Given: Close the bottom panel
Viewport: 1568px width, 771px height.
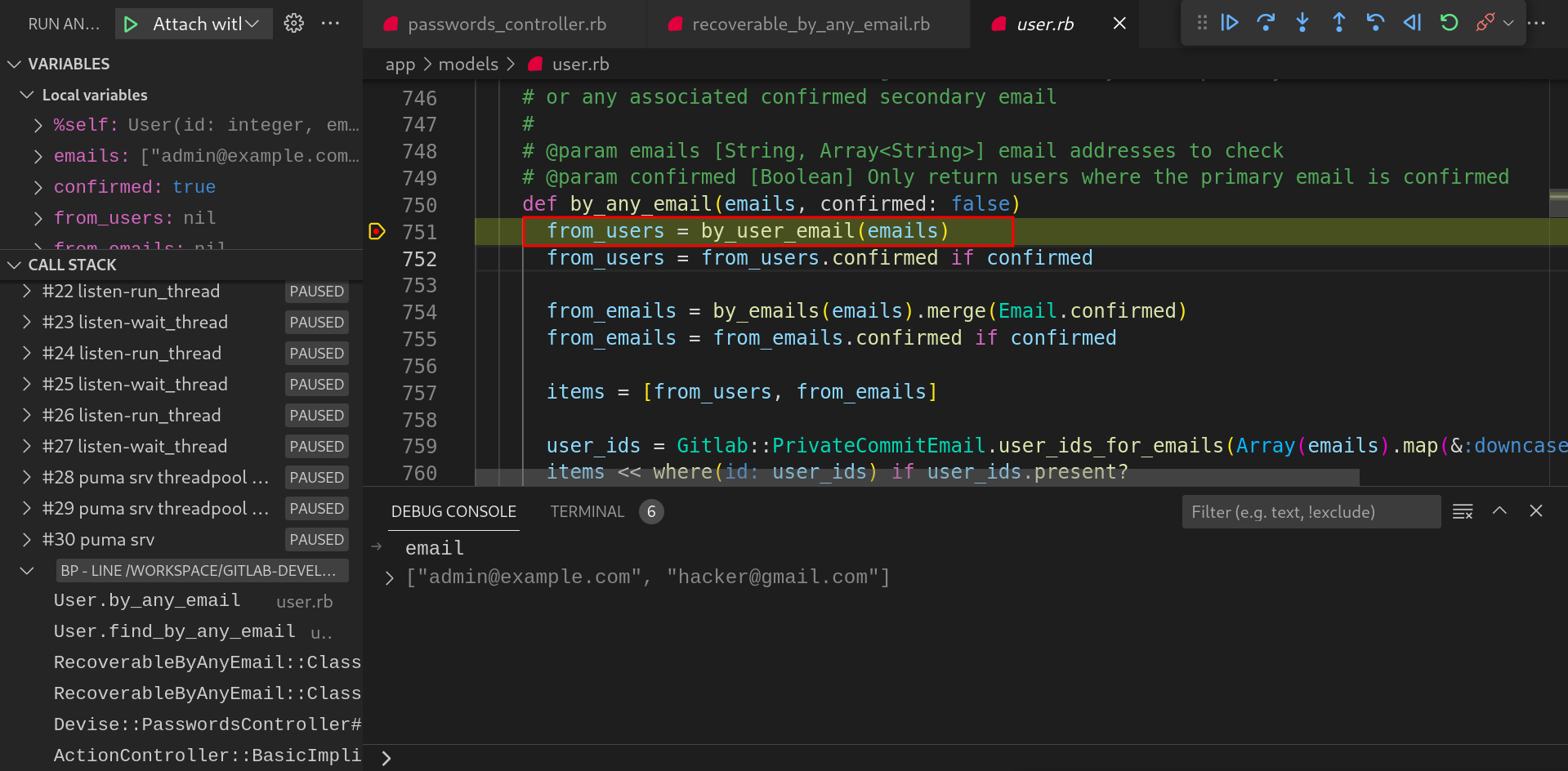Looking at the screenshot, I should (x=1536, y=510).
